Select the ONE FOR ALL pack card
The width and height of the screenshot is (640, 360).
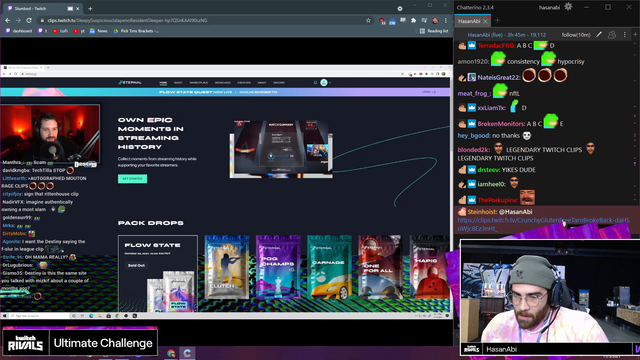pos(380,266)
